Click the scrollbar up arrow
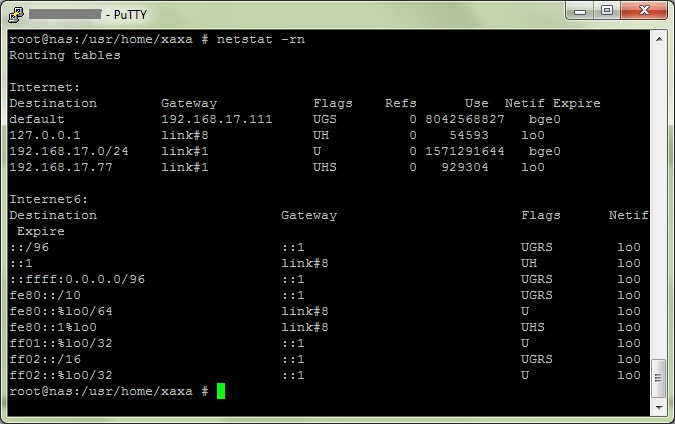This screenshot has width=675, height=424. point(659,39)
